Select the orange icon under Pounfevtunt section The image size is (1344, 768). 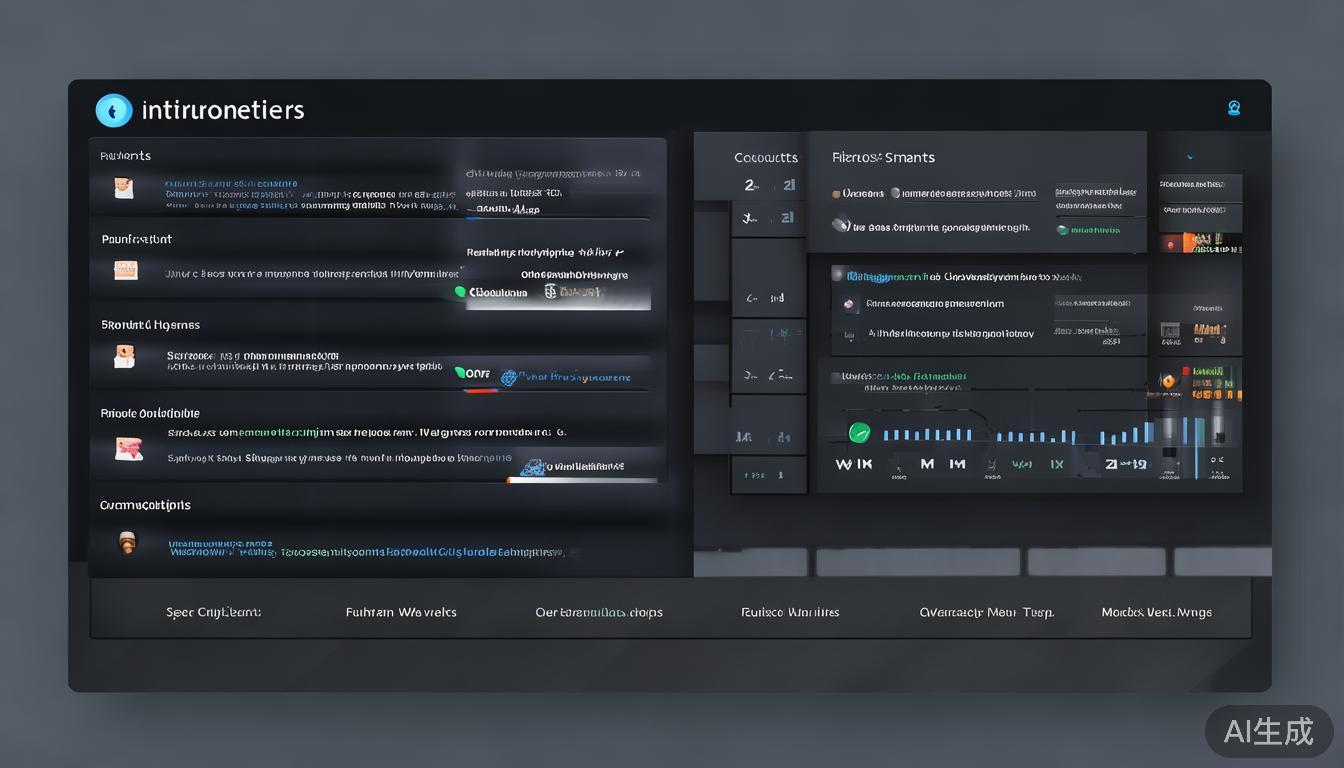(x=125, y=270)
